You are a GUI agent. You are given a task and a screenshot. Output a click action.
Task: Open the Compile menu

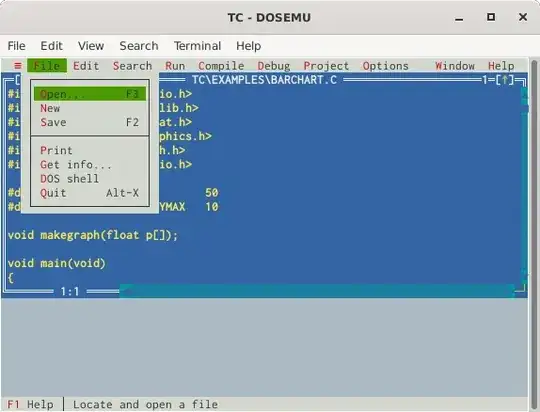(221, 65)
